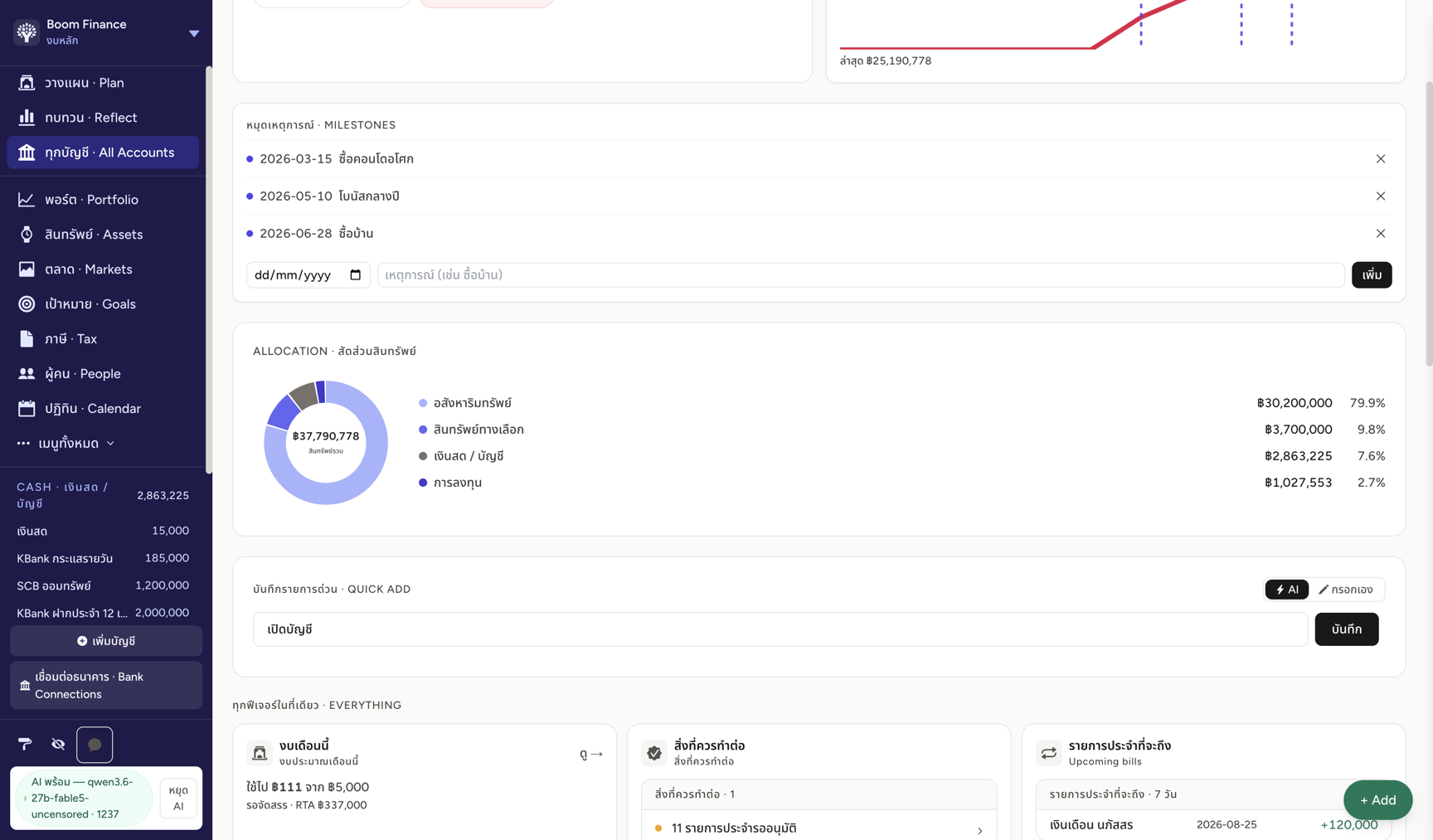Click the page vertical scrollbar
This screenshot has width=1433, height=840.
coord(1429,224)
